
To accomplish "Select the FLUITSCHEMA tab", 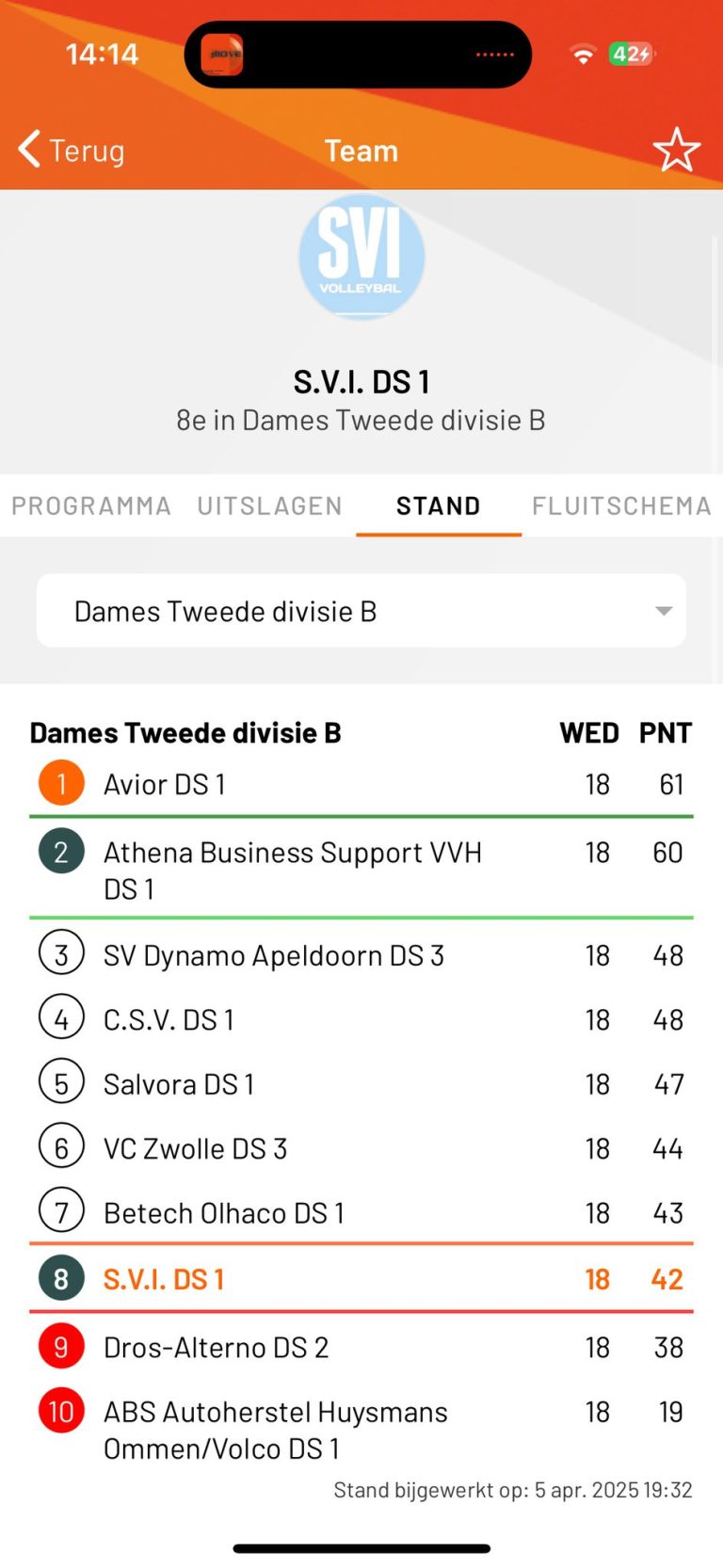I will [x=621, y=506].
